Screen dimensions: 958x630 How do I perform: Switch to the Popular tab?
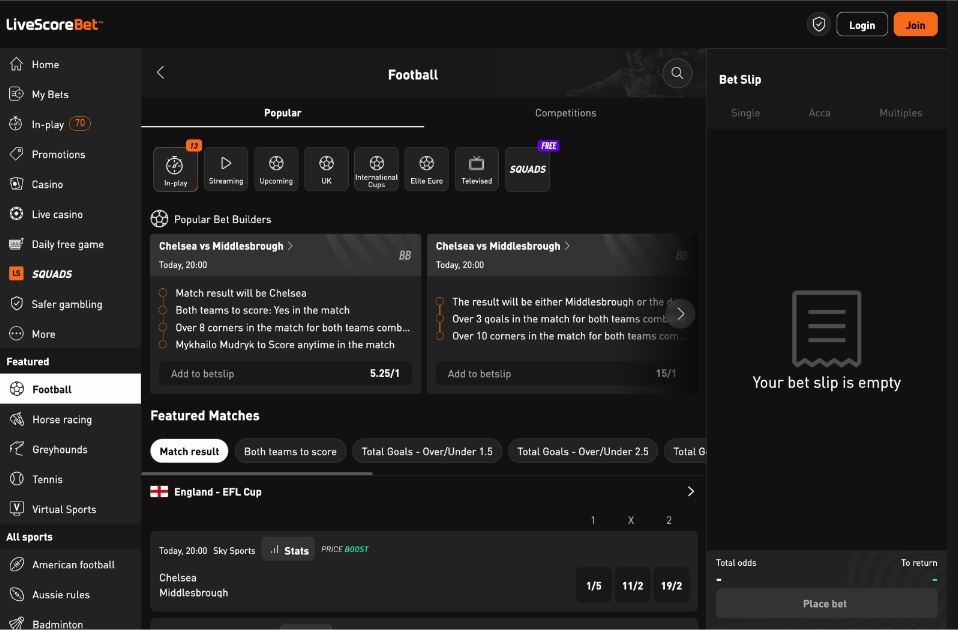(282, 113)
